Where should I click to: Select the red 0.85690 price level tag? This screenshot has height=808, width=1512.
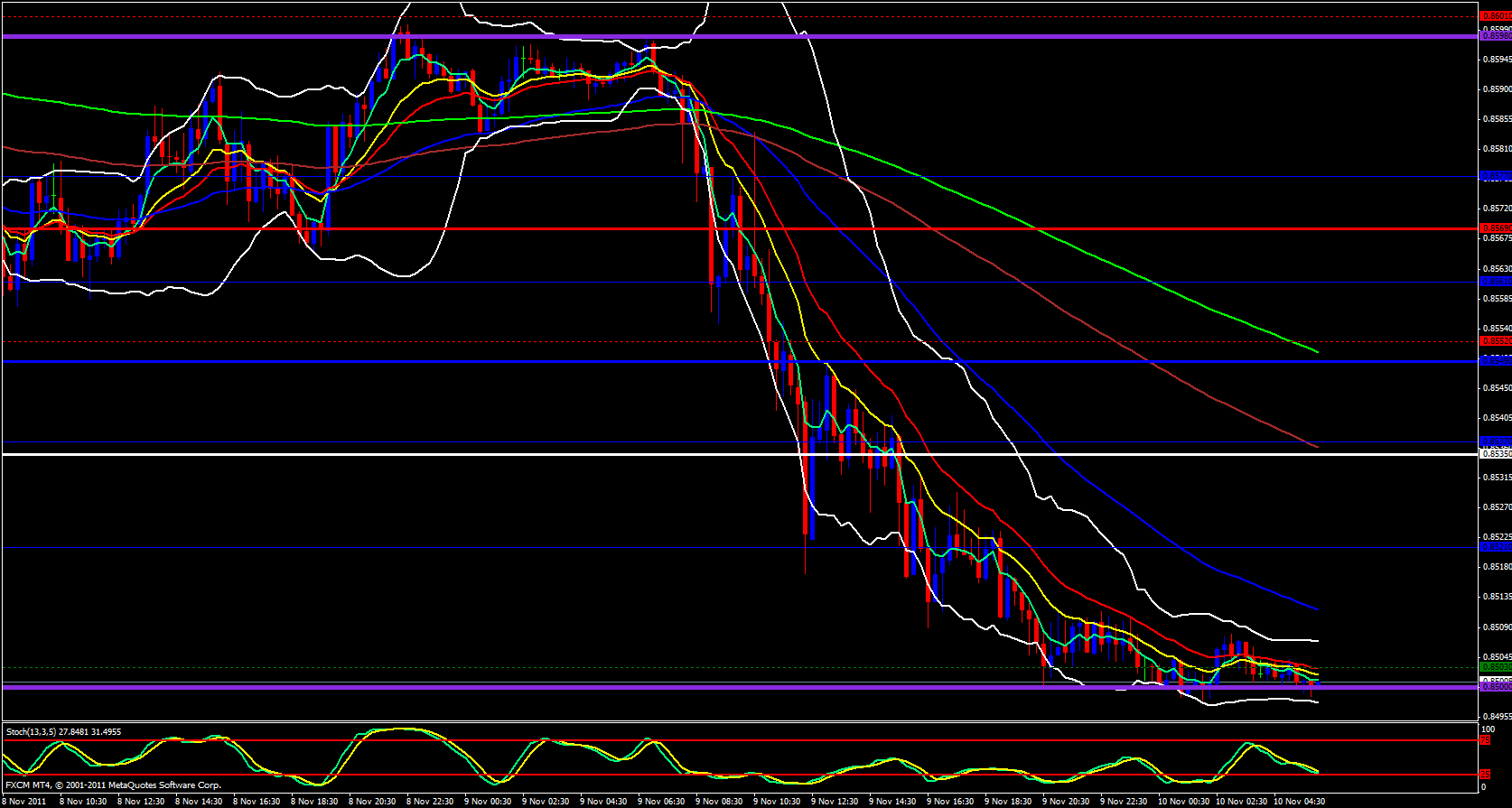[1494, 228]
